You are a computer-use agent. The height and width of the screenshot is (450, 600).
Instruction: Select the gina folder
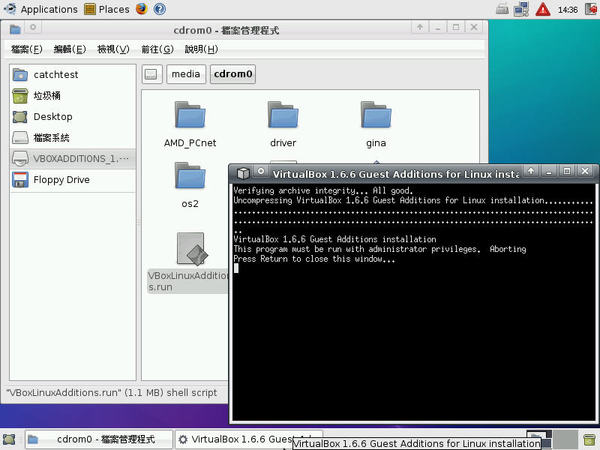tap(376, 124)
